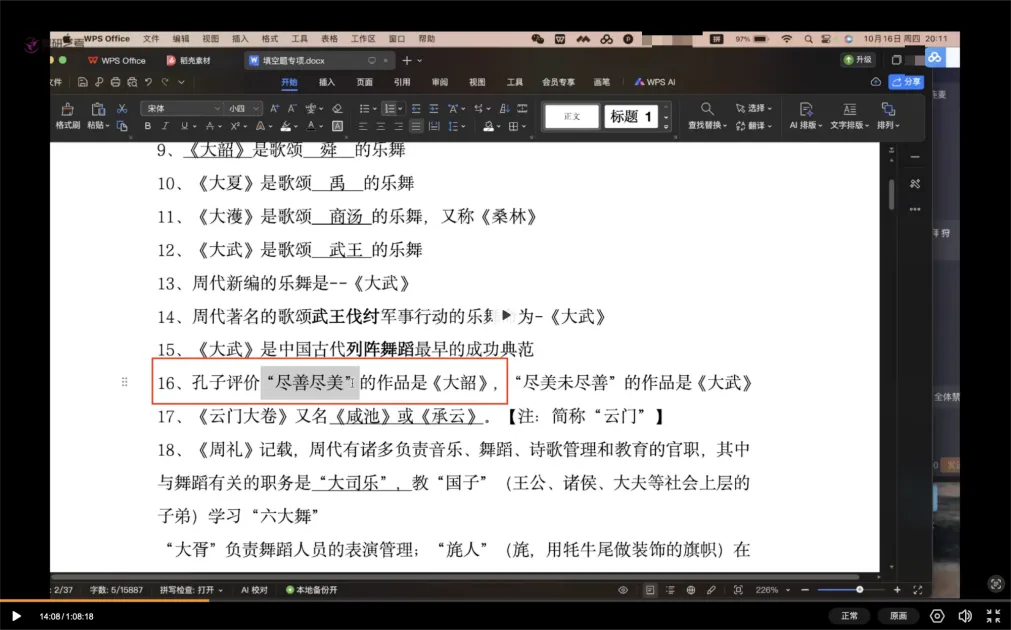Viewport: 1011px width, 630px height.
Task: Open the Distributed alignment icon
Action: (x=435, y=126)
